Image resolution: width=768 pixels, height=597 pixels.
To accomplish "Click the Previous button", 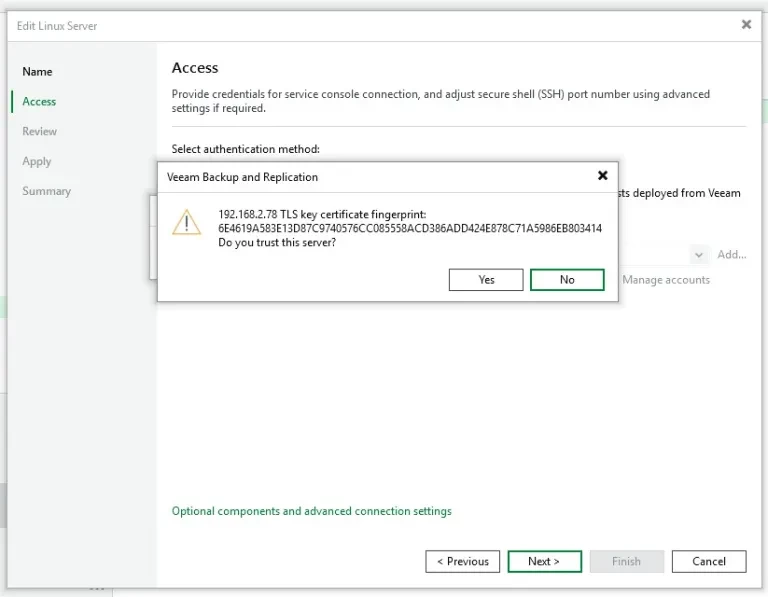I will [462, 561].
